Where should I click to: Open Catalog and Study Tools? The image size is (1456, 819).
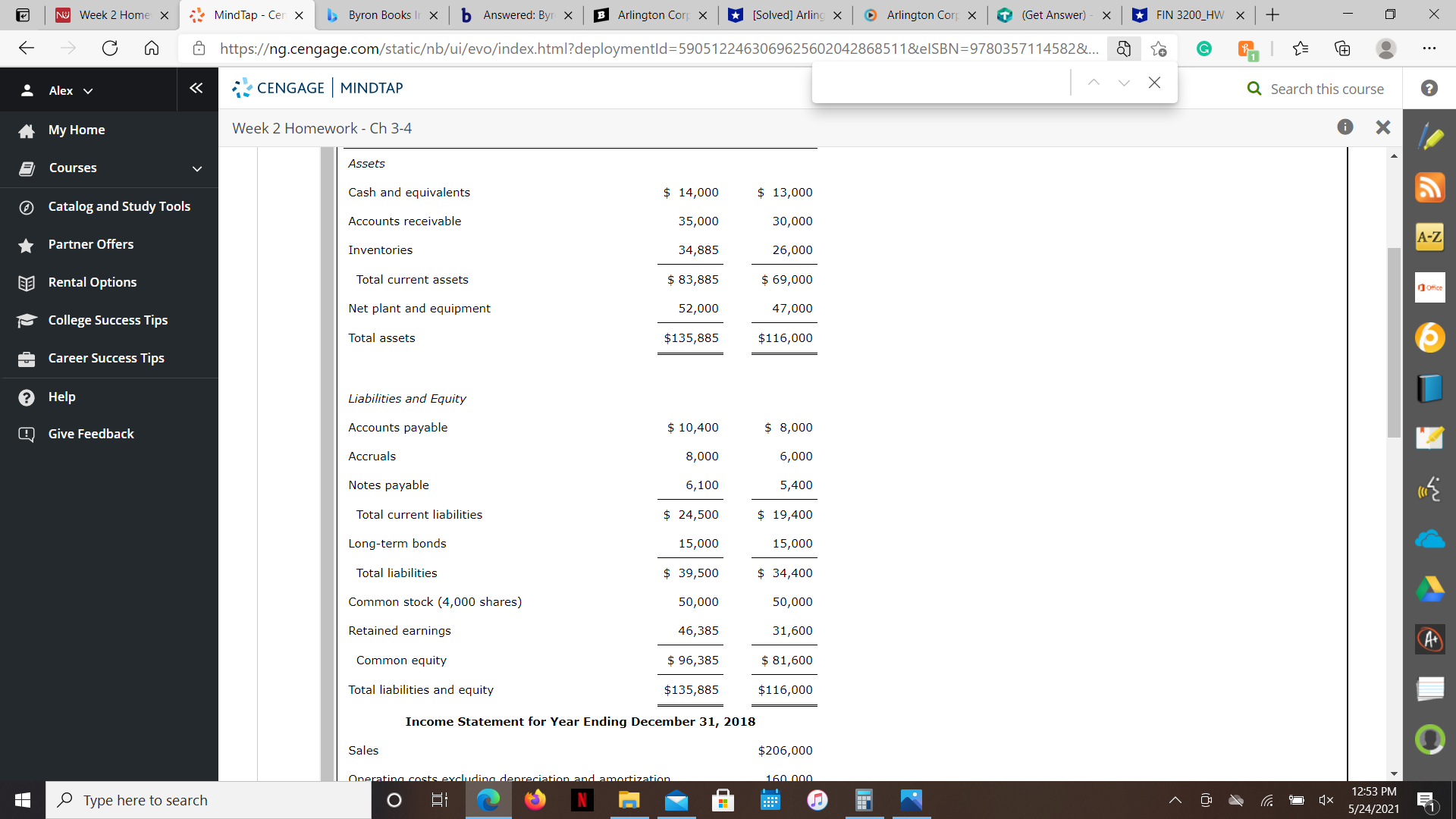pyautogui.click(x=119, y=206)
